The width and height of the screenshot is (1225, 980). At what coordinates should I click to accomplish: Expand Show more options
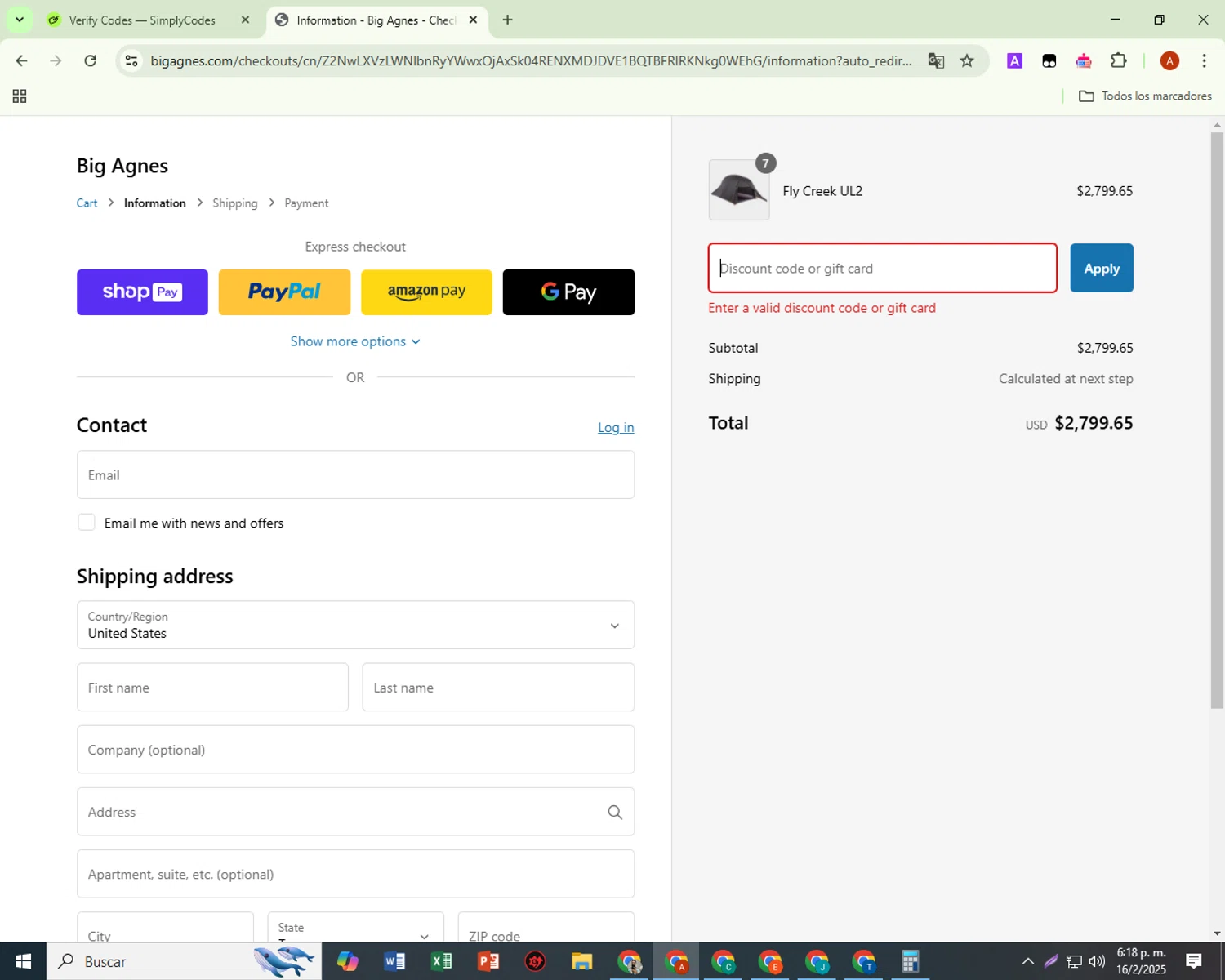(355, 341)
